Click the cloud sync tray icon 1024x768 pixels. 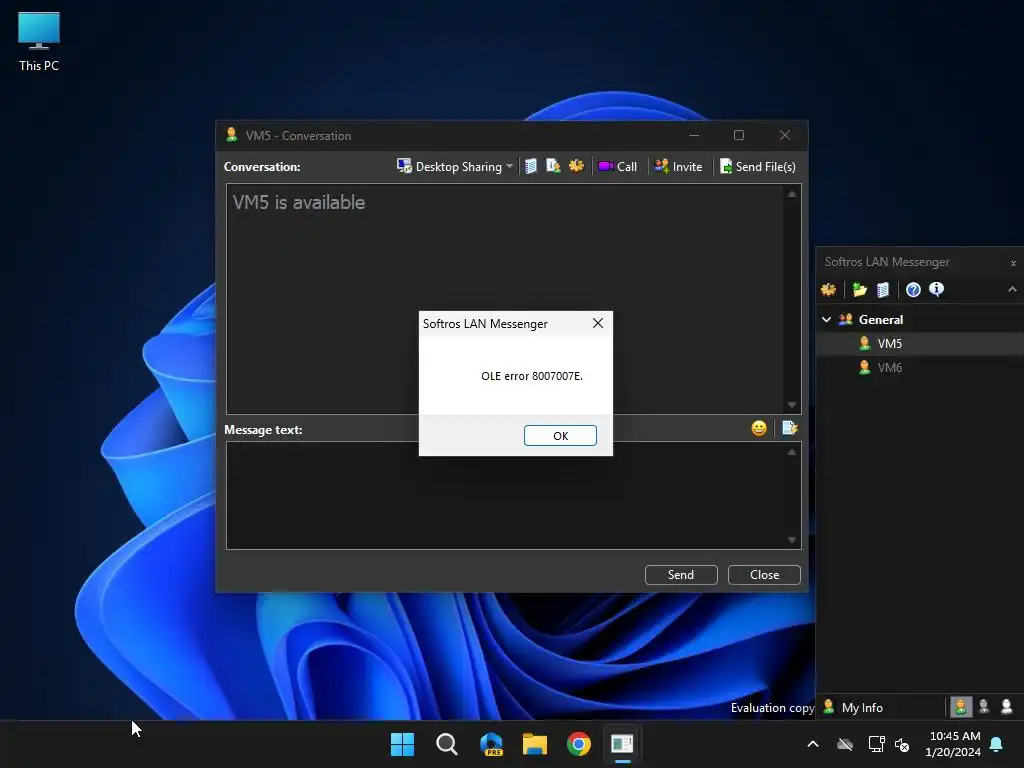(x=845, y=744)
